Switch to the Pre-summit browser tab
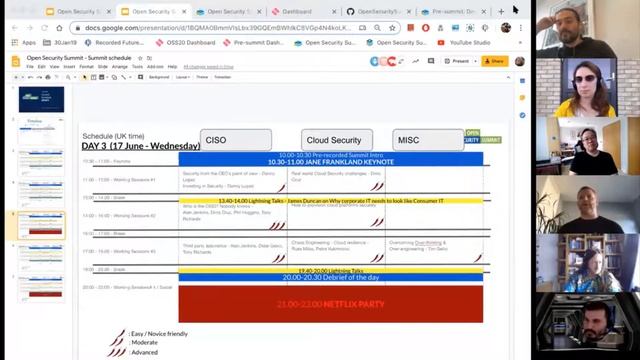The width and height of the screenshot is (640, 360). (x=454, y=11)
